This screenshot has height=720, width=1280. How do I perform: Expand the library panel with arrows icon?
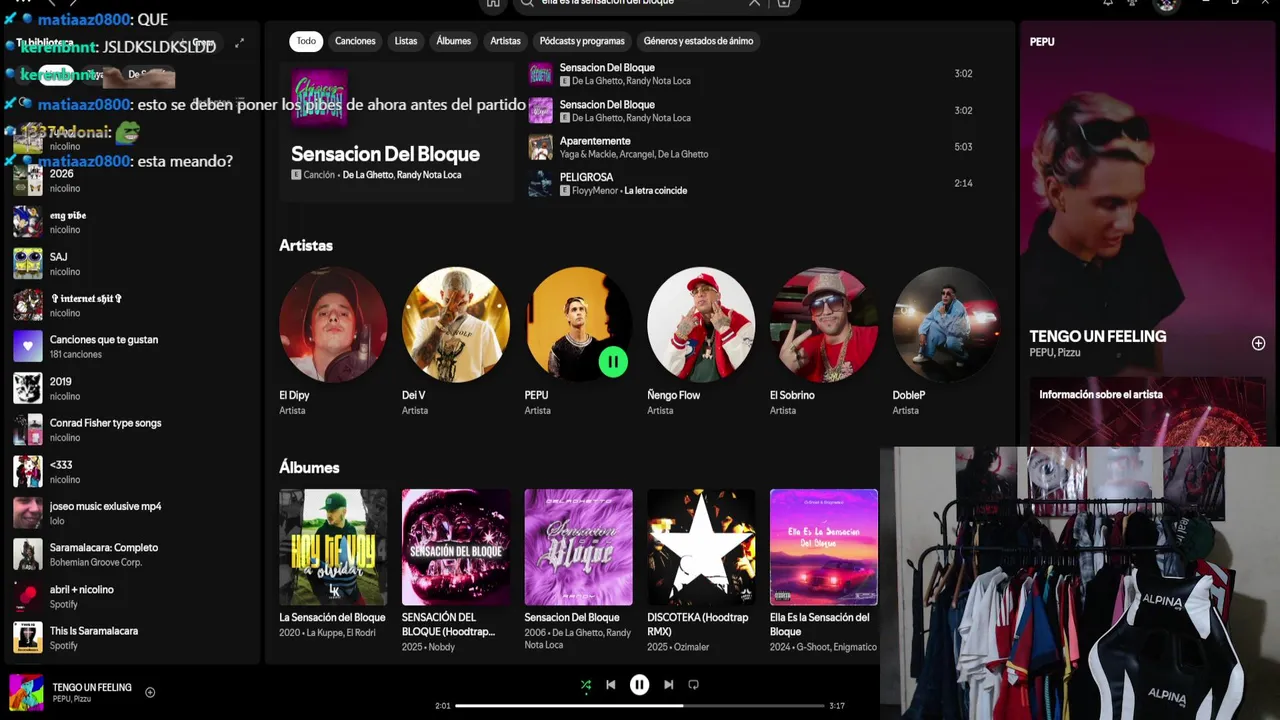239,43
